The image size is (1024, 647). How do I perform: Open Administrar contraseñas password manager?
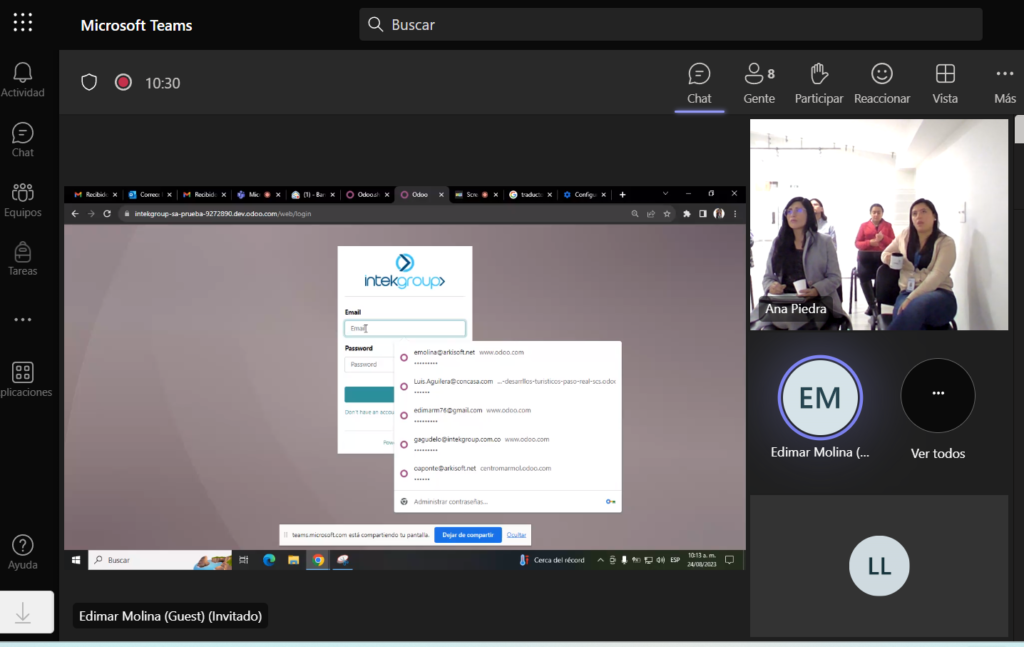click(507, 501)
